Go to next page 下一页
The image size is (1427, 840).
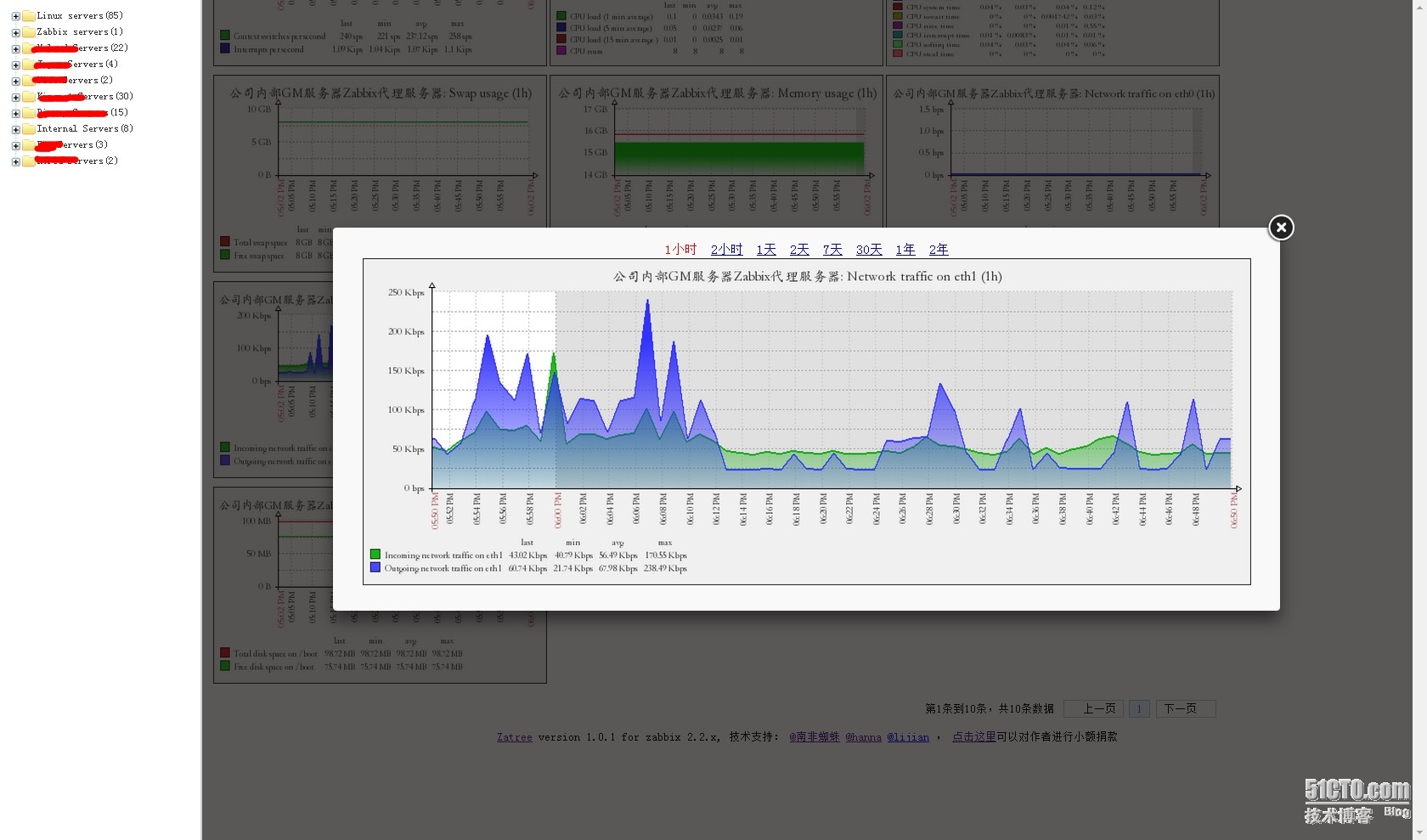(x=1186, y=708)
